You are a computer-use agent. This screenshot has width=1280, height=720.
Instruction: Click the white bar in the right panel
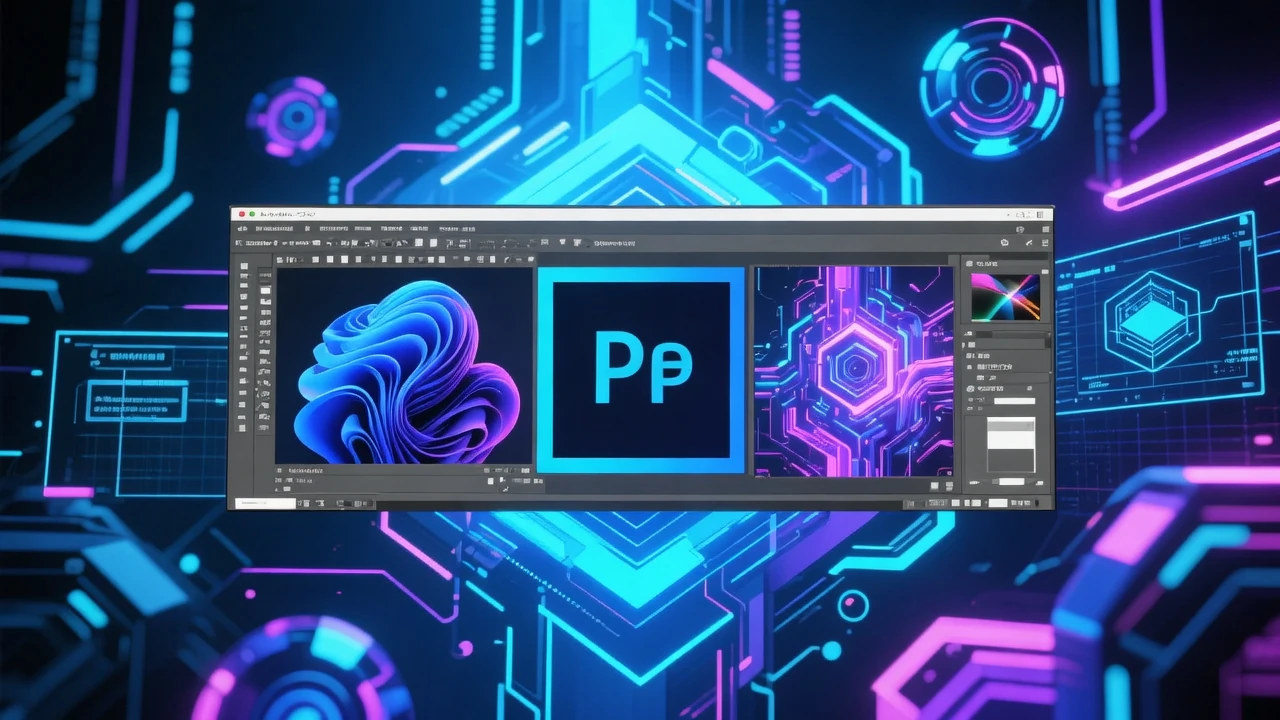click(1014, 401)
